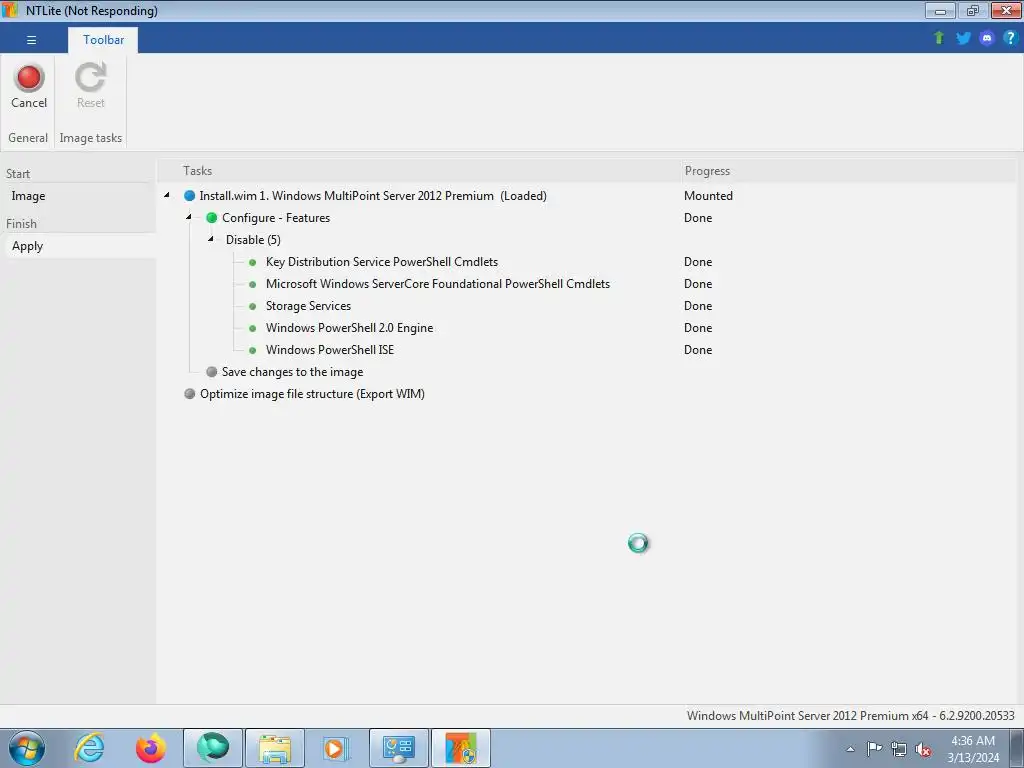
Task: Click the Mounted progress value
Action: [709, 196]
